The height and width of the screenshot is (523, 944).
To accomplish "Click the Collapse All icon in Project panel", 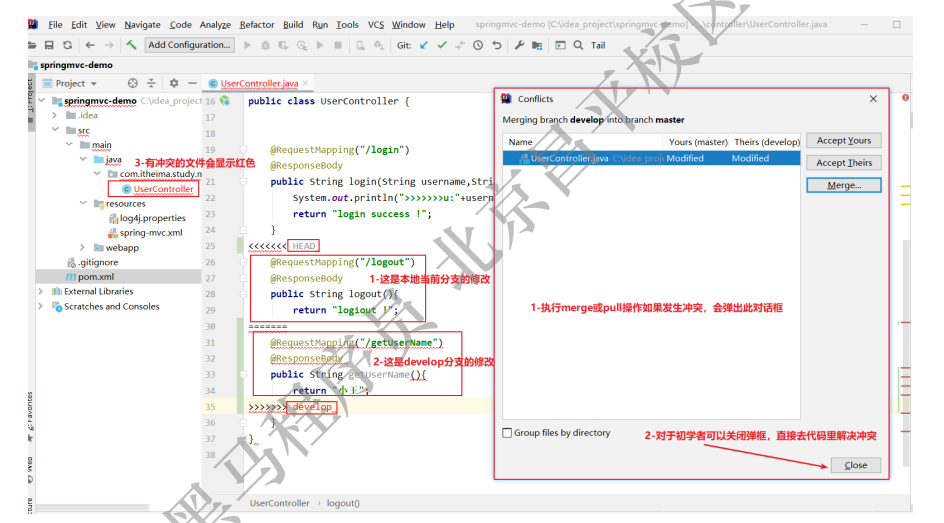I will click(x=151, y=83).
